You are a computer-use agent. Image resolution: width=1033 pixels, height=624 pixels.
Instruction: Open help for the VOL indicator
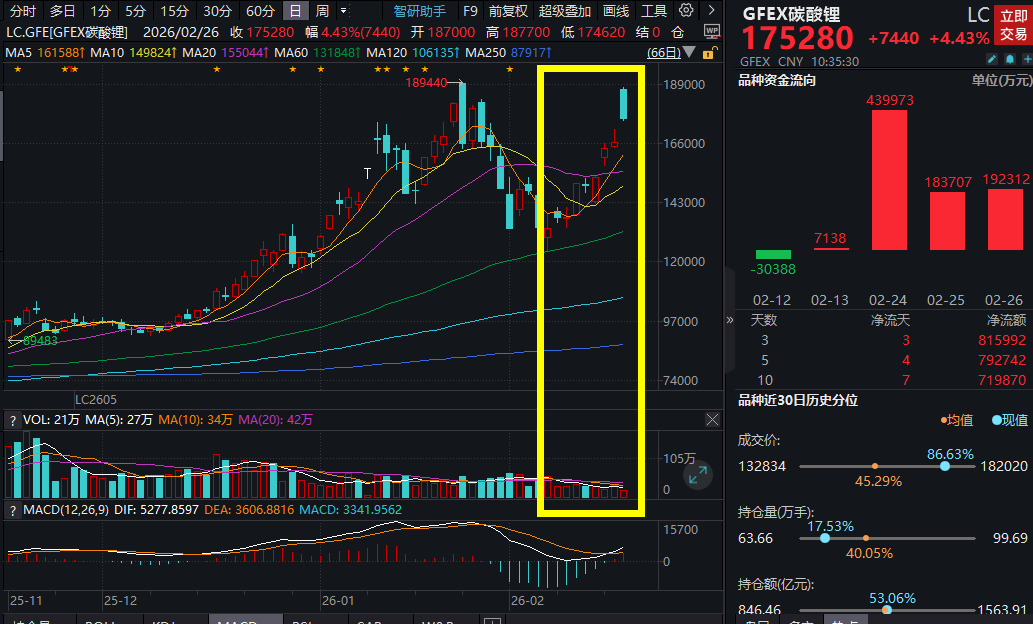[13, 420]
